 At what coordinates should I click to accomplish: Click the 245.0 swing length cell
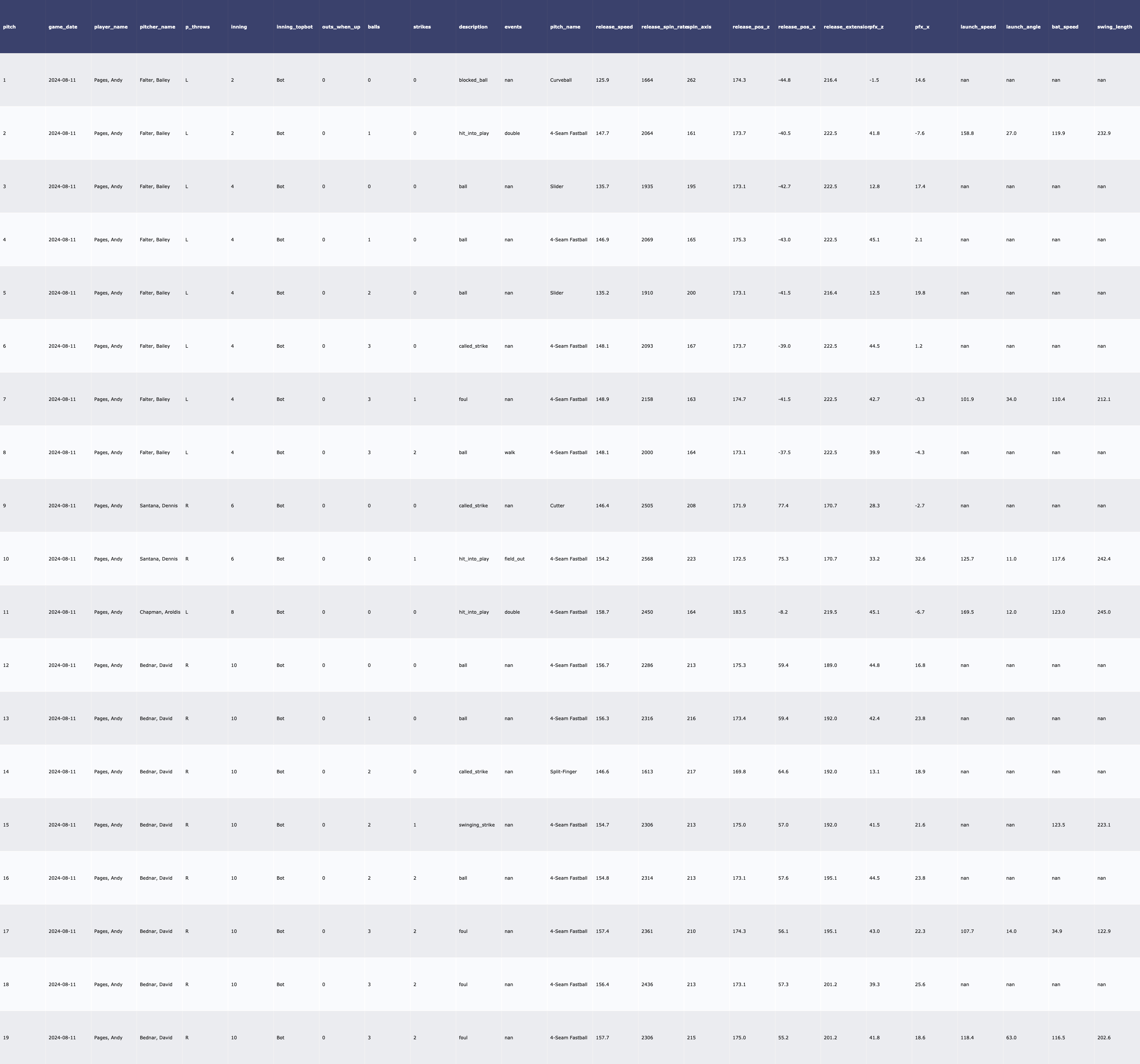click(x=1103, y=612)
